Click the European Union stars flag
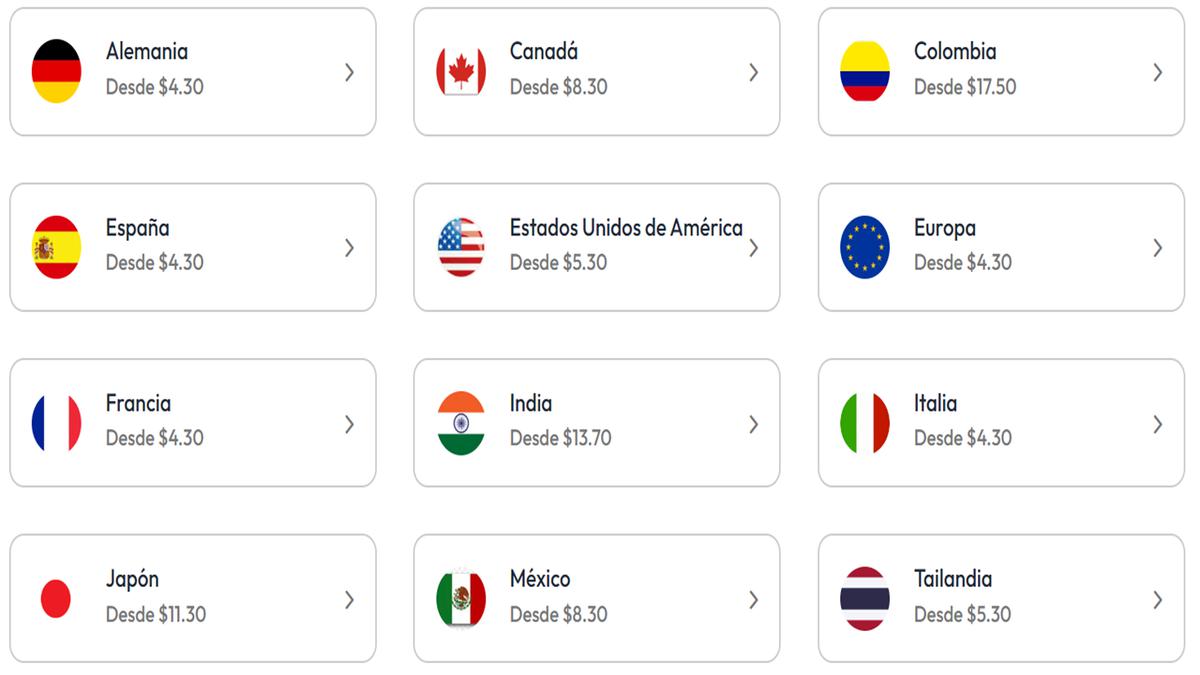This screenshot has height=675, width=1200. (864, 247)
